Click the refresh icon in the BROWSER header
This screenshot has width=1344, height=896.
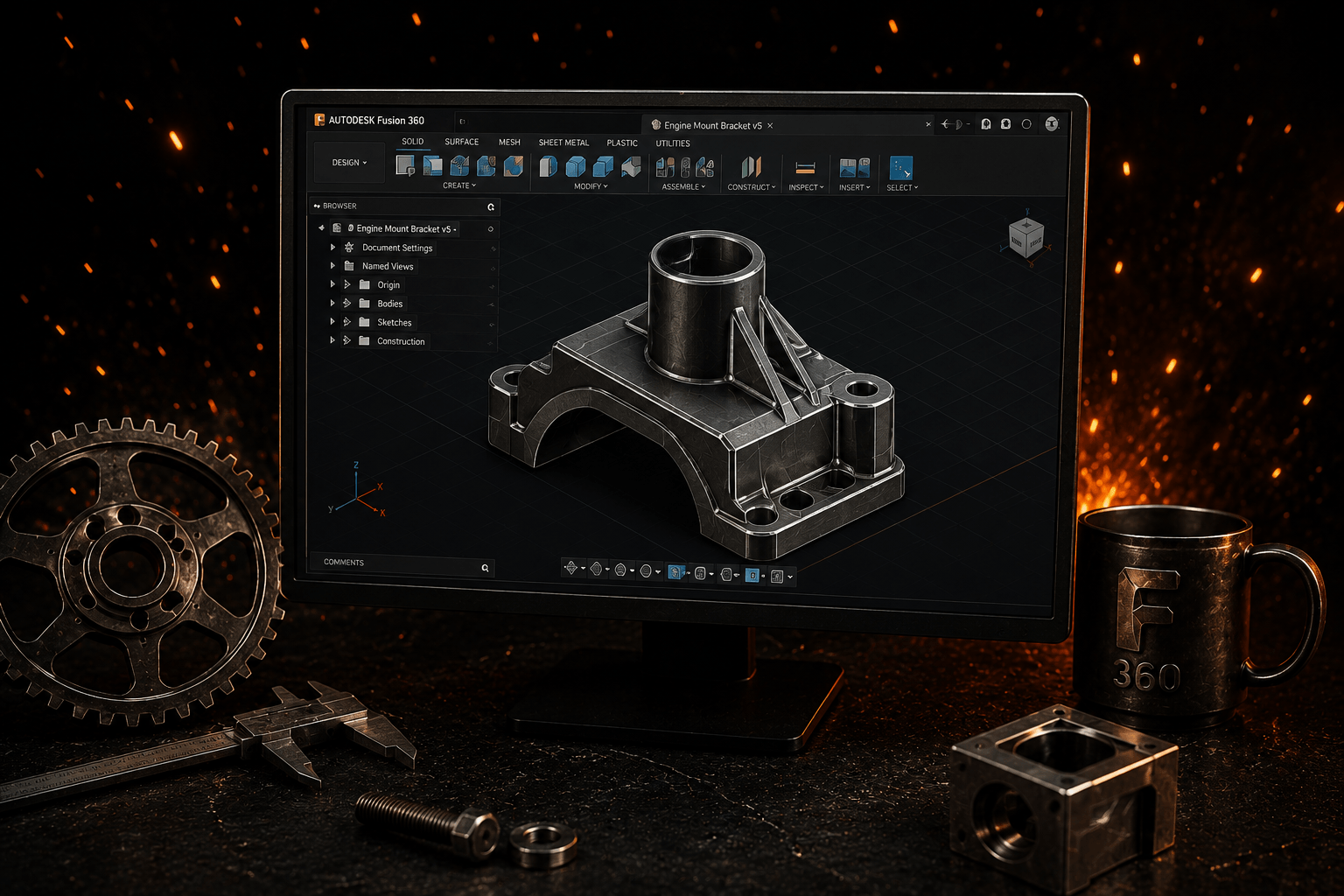coord(491,207)
